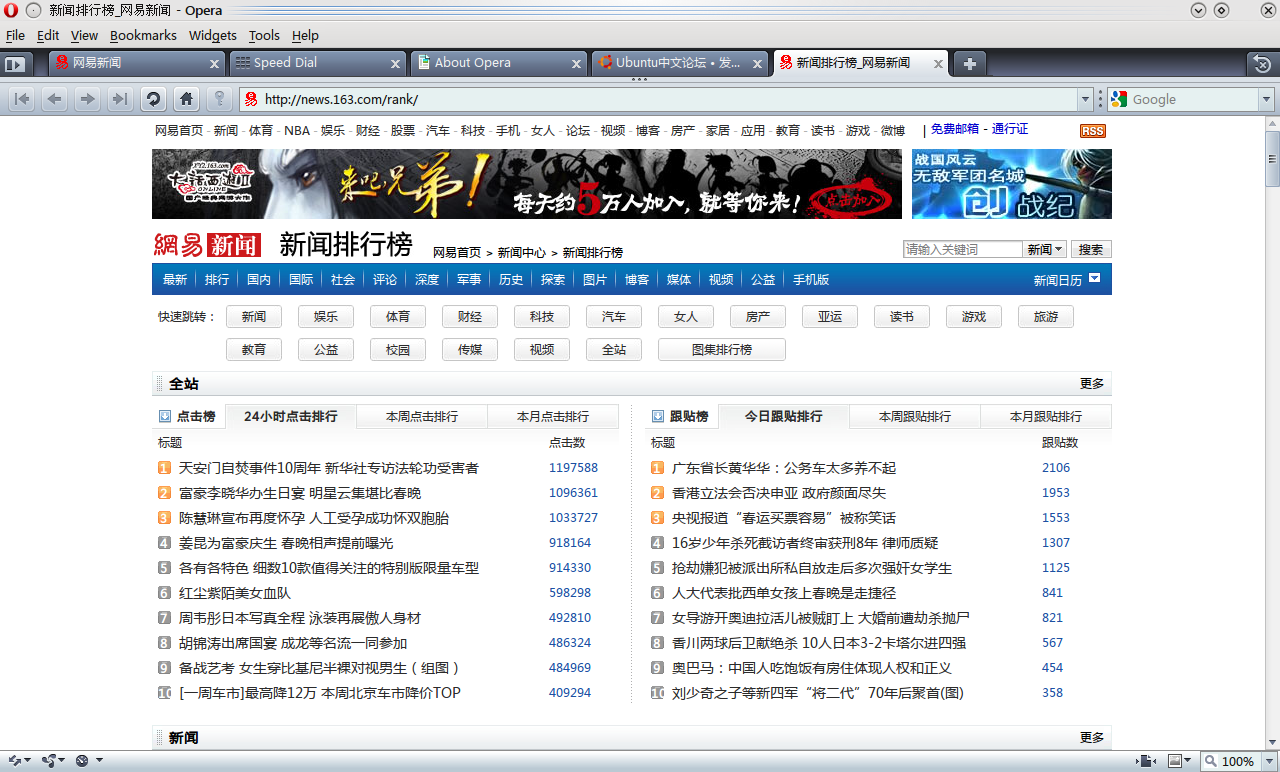Open the File menu
The height and width of the screenshot is (772, 1280).
(x=15, y=35)
